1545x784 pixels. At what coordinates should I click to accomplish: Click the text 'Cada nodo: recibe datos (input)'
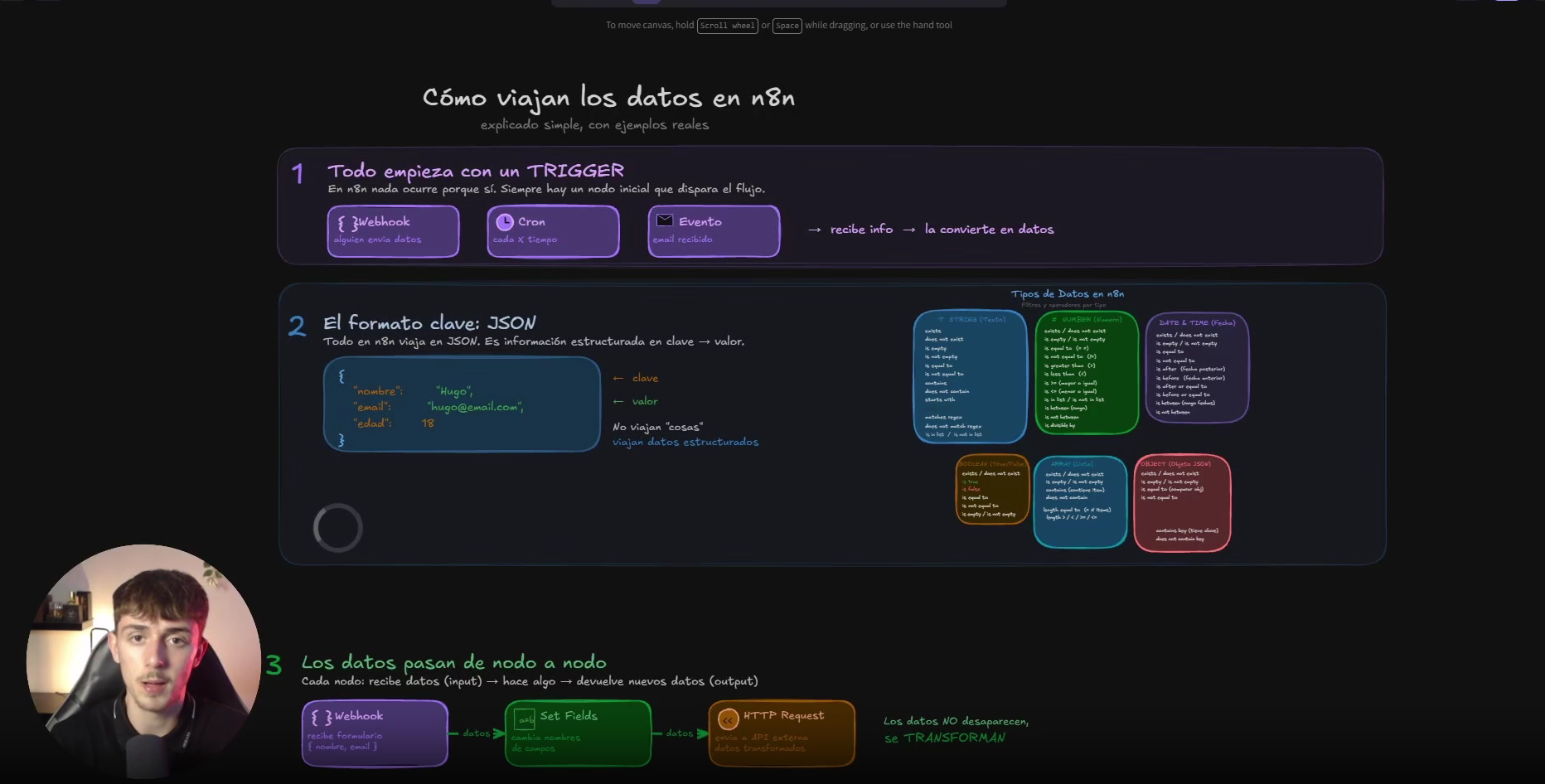391,681
